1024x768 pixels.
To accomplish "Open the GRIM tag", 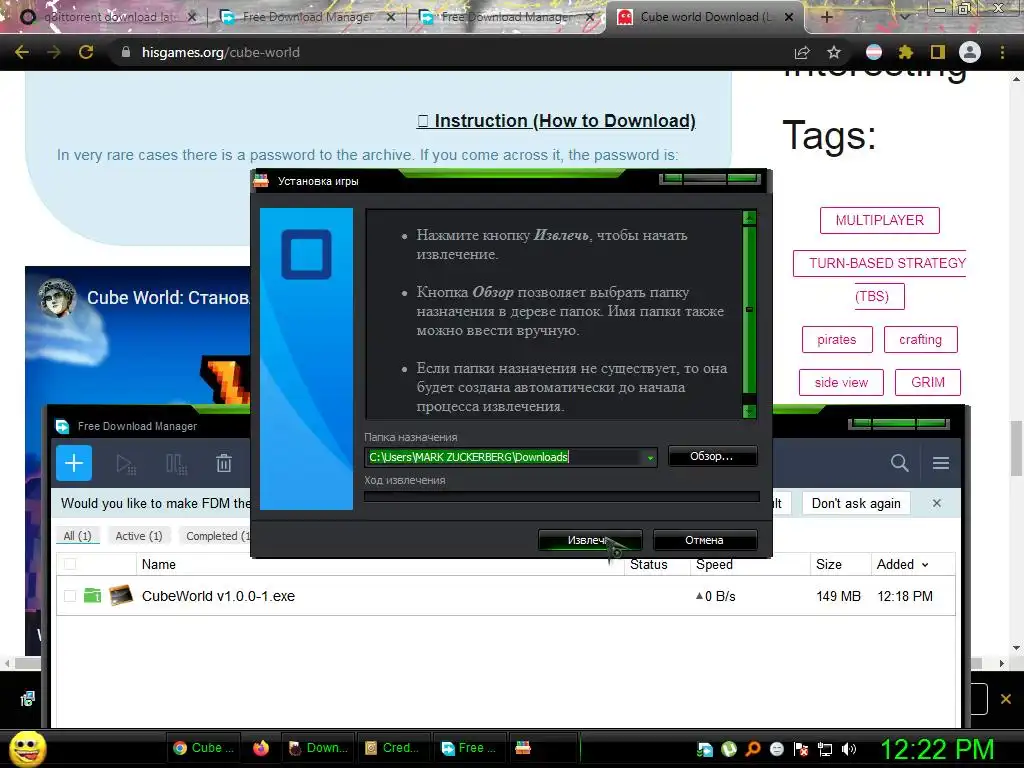I will pos(928,383).
